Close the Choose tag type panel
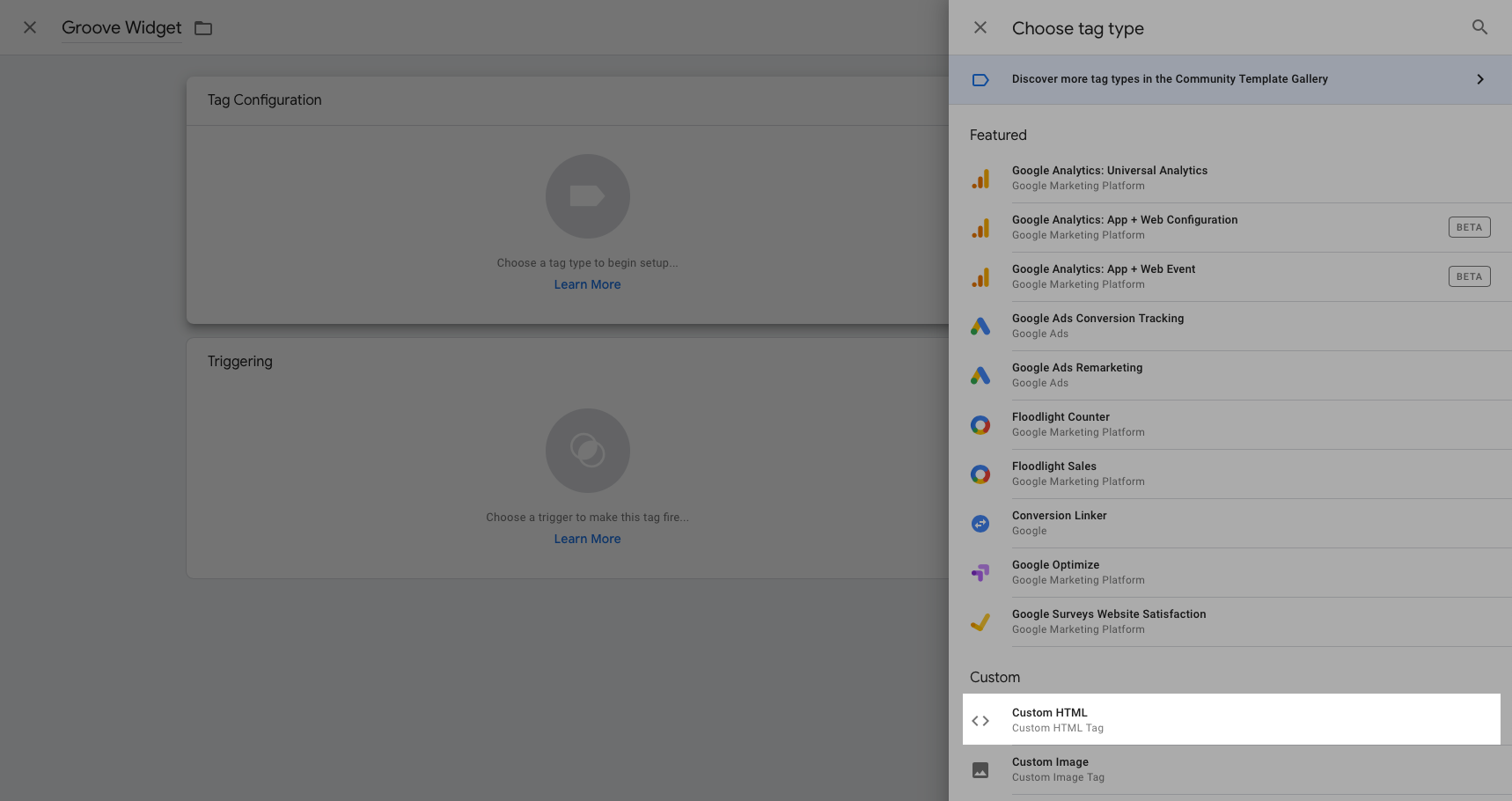1512x801 pixels. coord(980,27)
